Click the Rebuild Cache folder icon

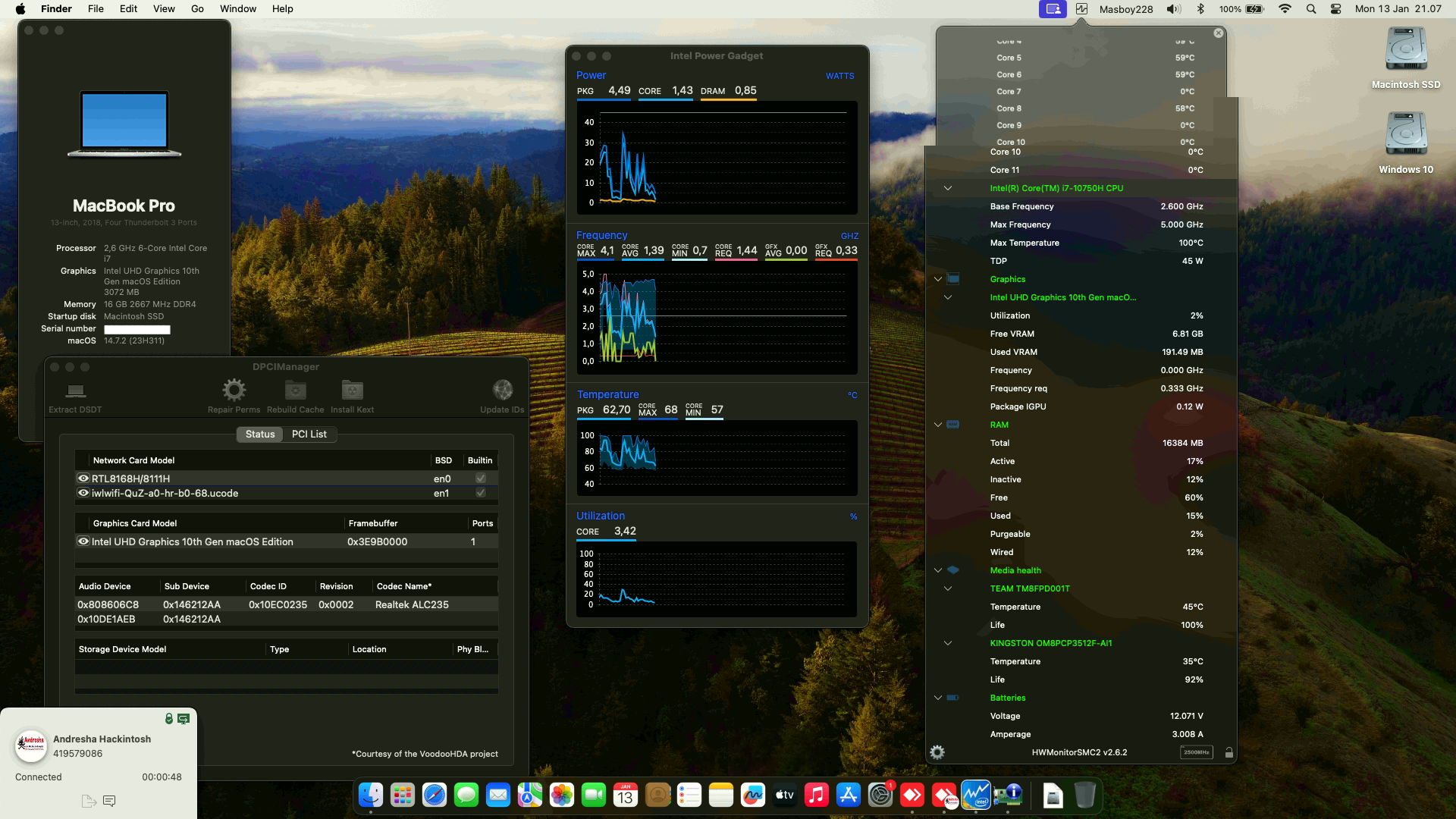coord(296,391)
